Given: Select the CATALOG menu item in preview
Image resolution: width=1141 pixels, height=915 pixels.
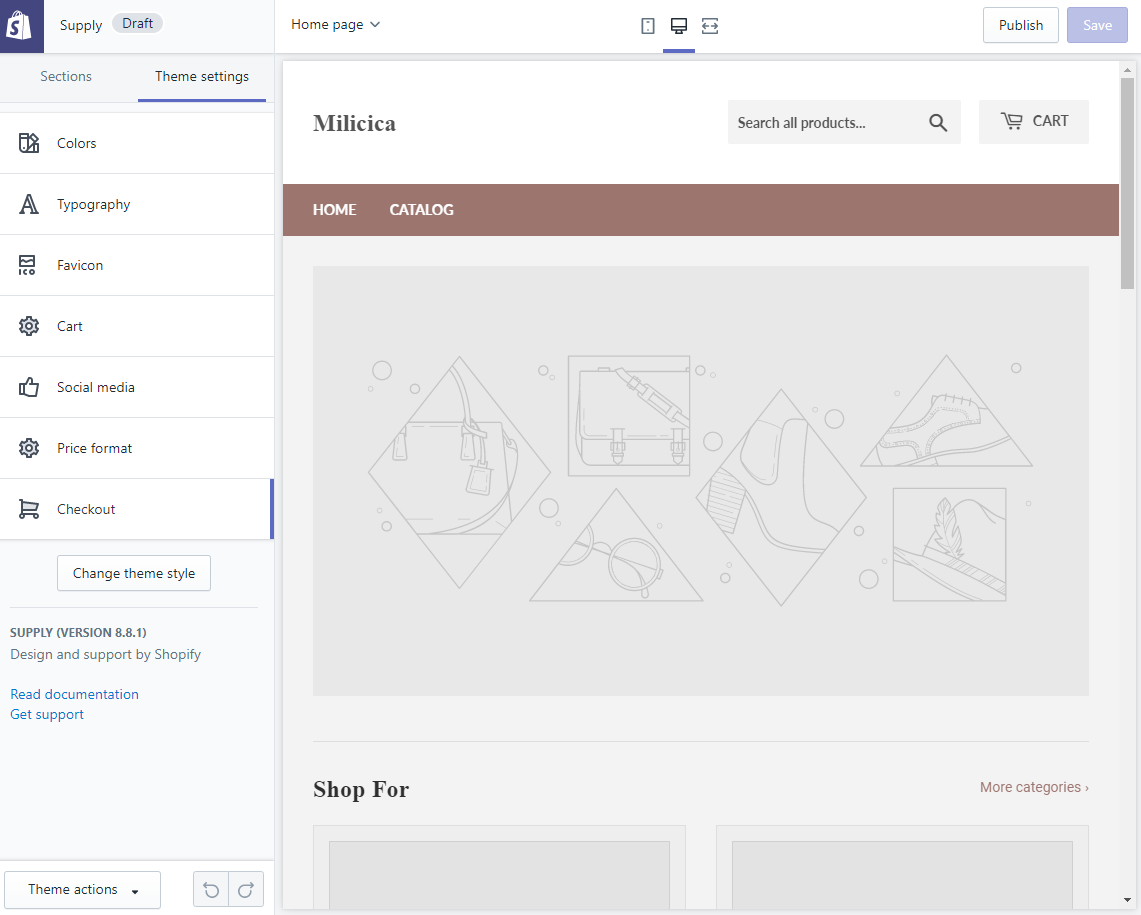Looking at the screenshot, I should click(421, 210).
